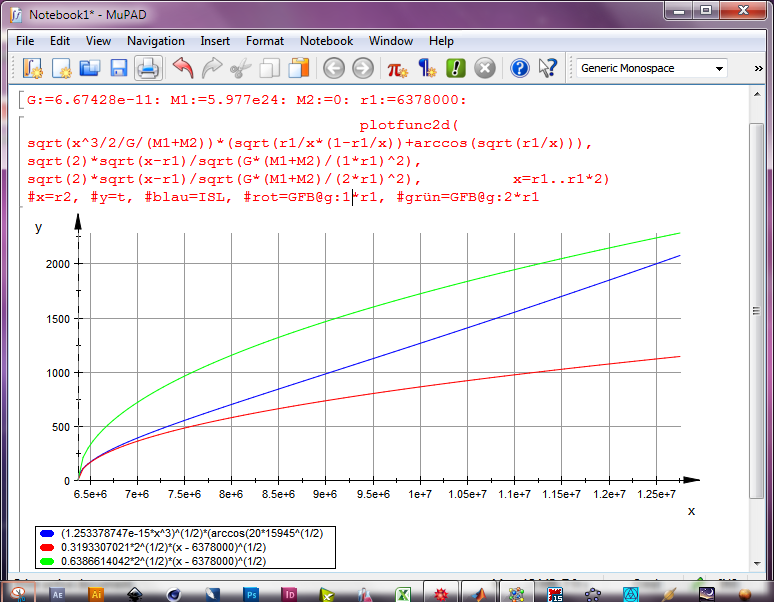The width and height of the screenshot is (774, 602).
Task: Click legend entry (1.253378747e-15*x^3)
Action: pyautogui.click(x=192, y=533)
